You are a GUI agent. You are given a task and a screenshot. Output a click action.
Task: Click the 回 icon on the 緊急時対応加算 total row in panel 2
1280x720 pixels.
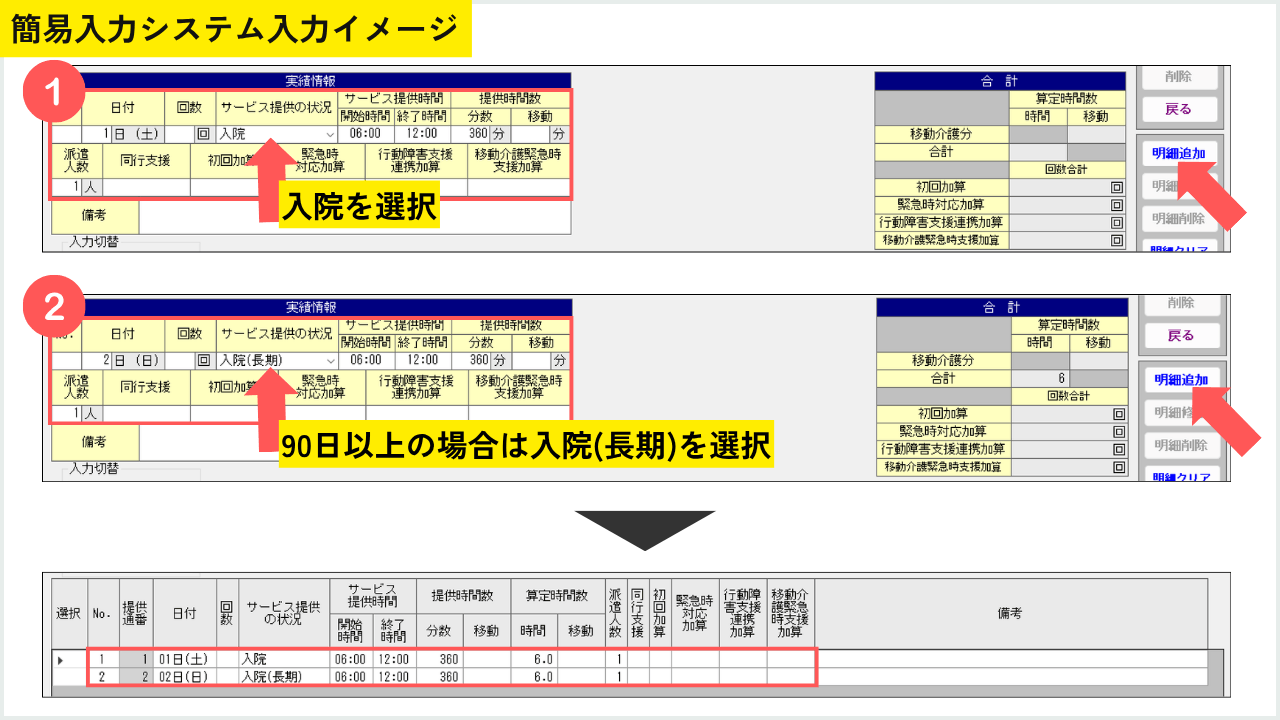[x=1117, y=431]
